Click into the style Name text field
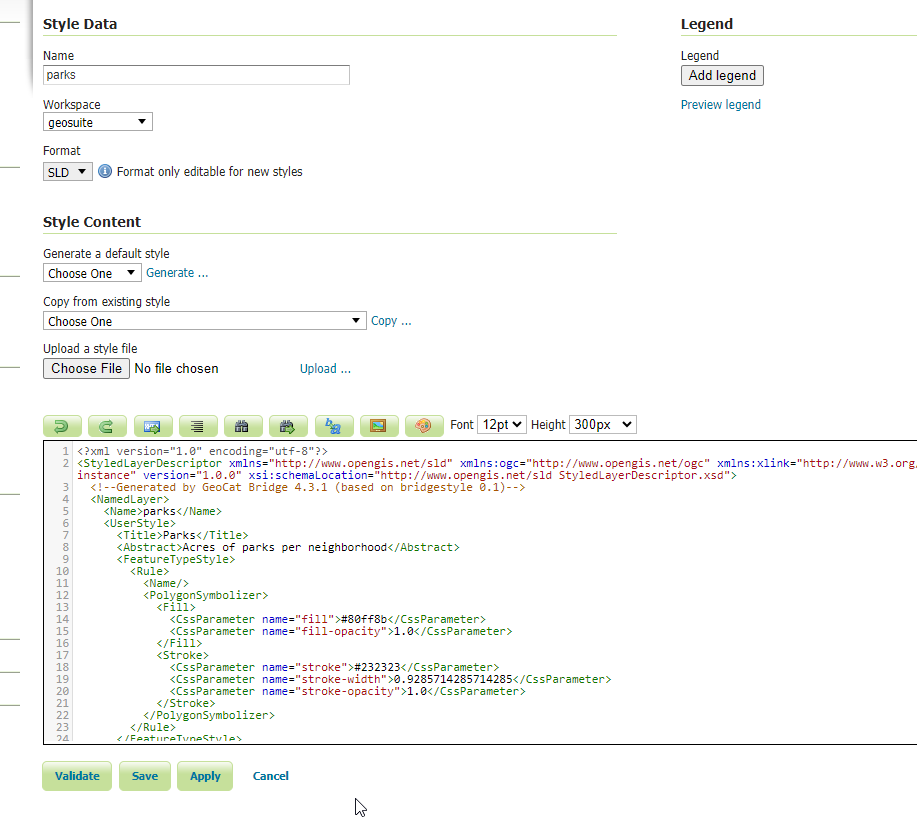 point(196,75)
